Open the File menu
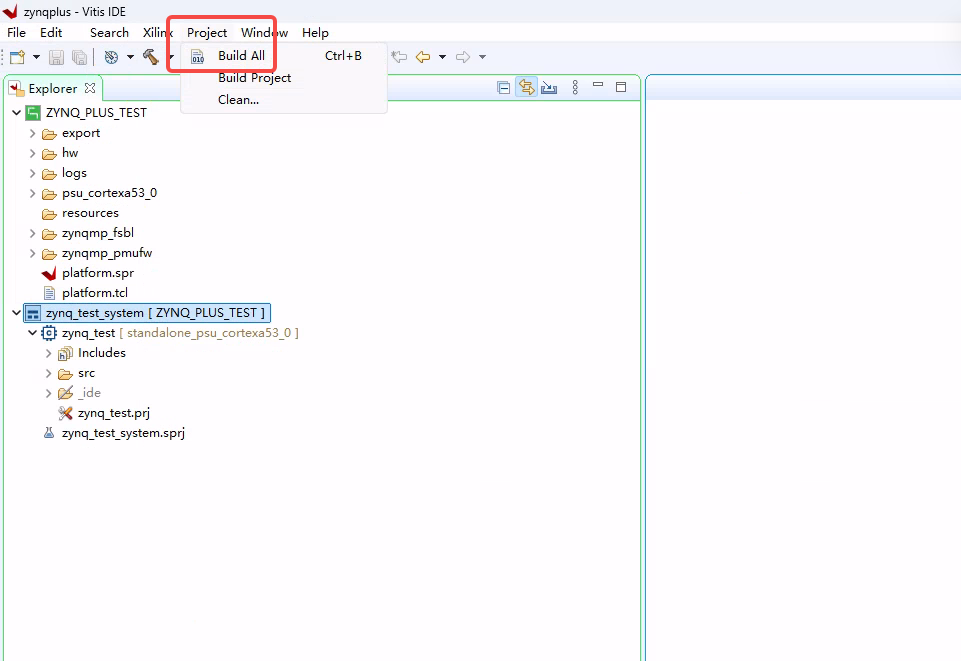Image resolution: width=961 pixels, height=661 pixels. pos(16,32)
